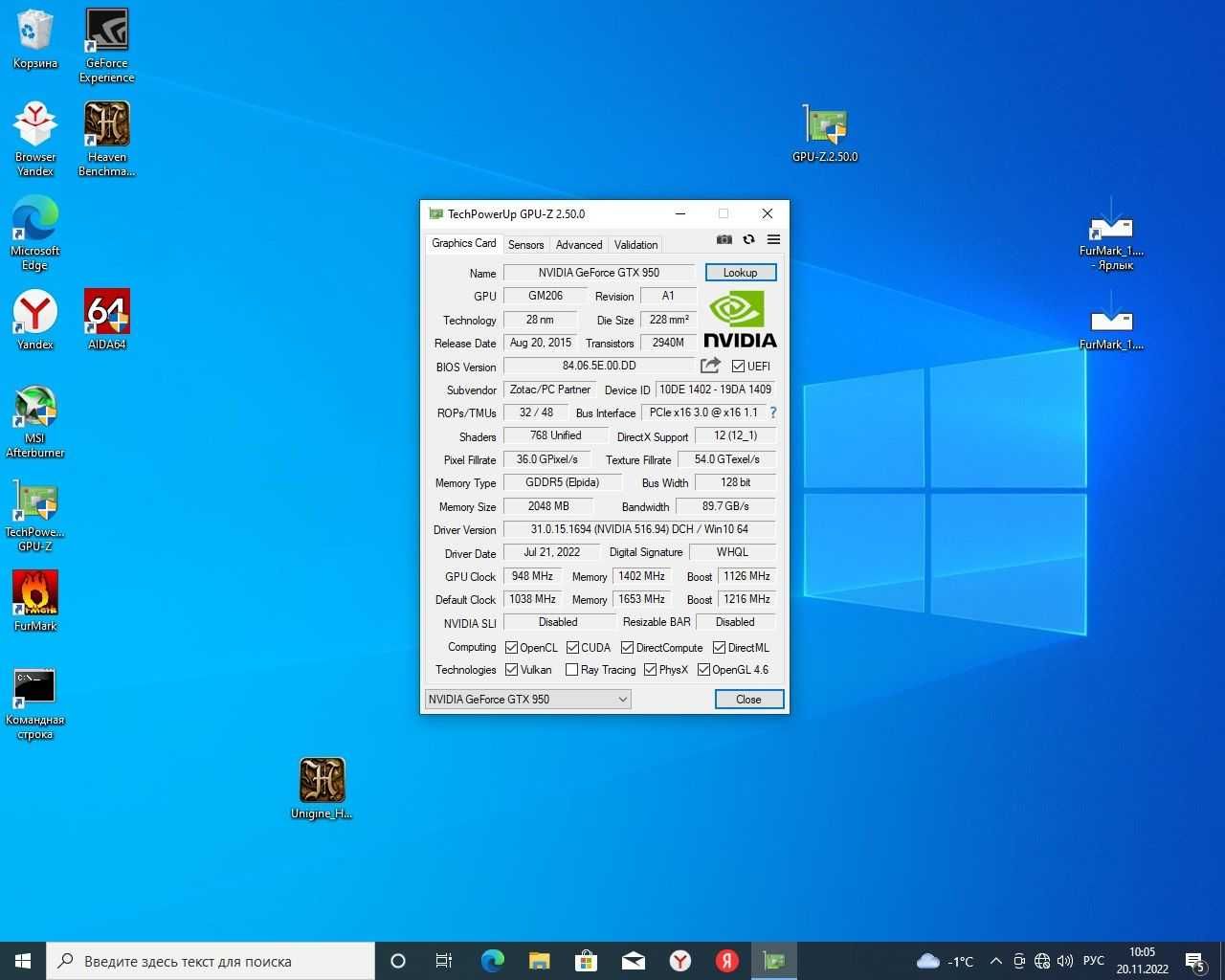
Task: Click the taskbar search box
Action: click(211, 961)
